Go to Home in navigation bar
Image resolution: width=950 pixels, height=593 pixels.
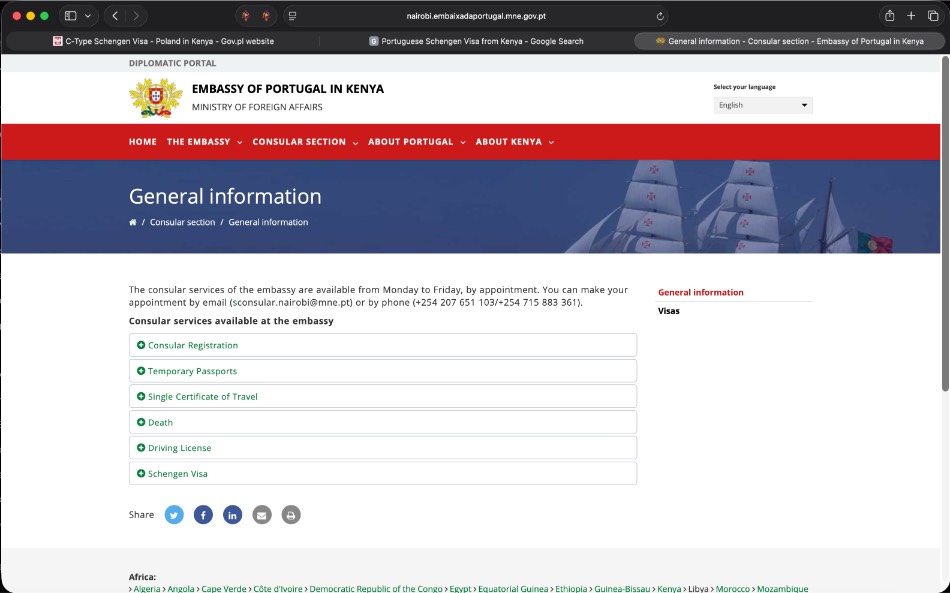142,142
